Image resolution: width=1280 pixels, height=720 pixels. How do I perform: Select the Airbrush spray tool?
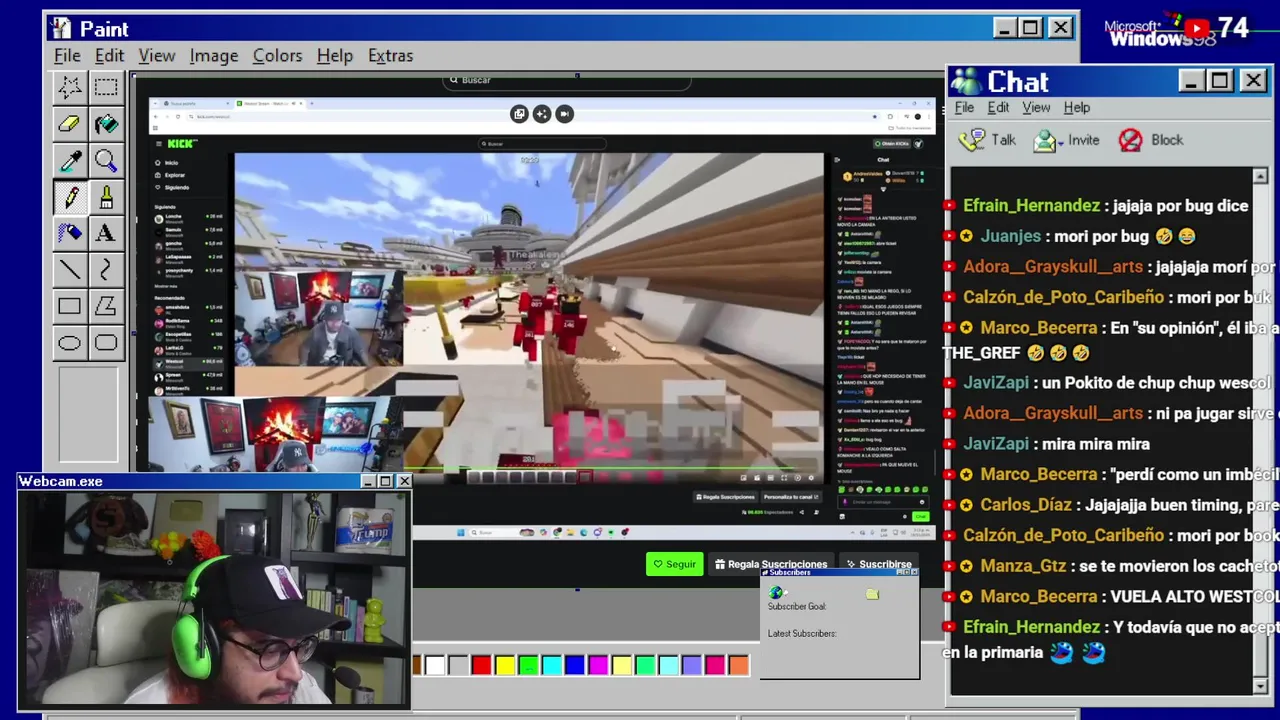[x=69, y=233]
